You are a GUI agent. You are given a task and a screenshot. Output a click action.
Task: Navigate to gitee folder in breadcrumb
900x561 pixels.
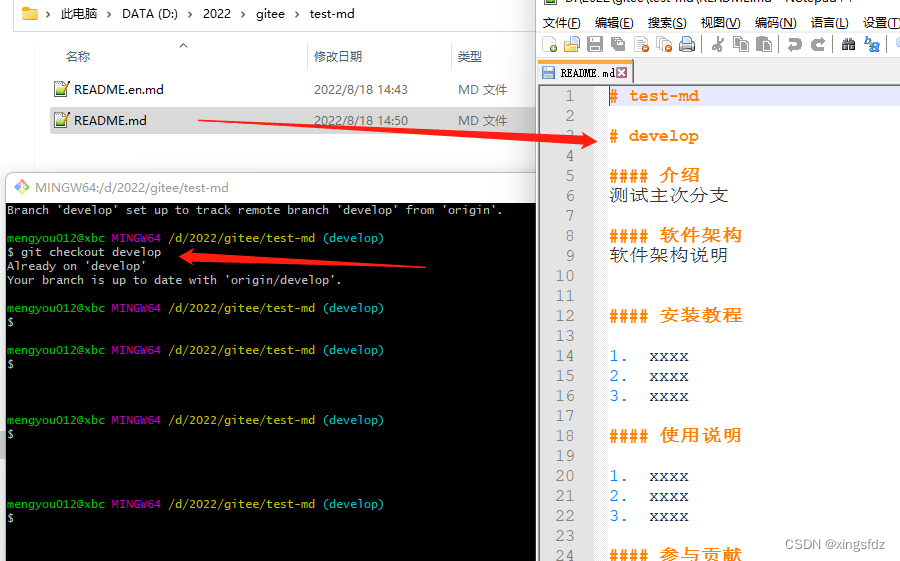click(270, 14)
